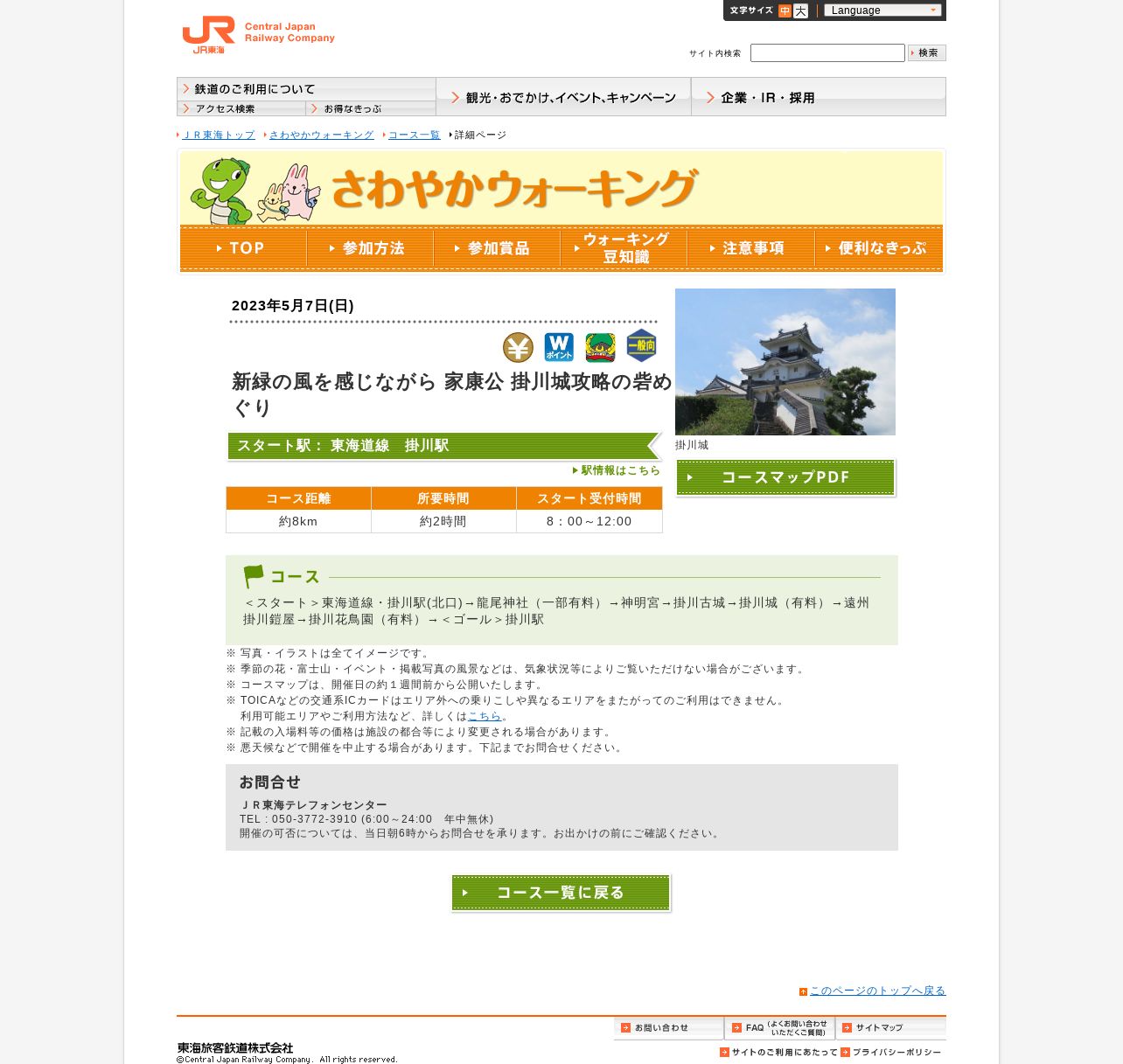This screenshot has height=1064, width=1123.
Task: Open the footer お問い合わせ button
Action: point(669,1027)
